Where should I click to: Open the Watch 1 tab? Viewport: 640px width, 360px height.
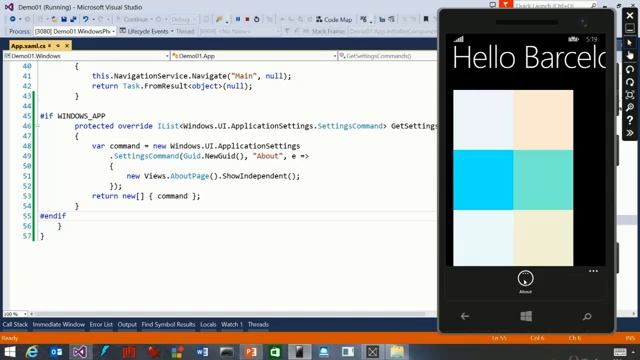tap(232, 324)
